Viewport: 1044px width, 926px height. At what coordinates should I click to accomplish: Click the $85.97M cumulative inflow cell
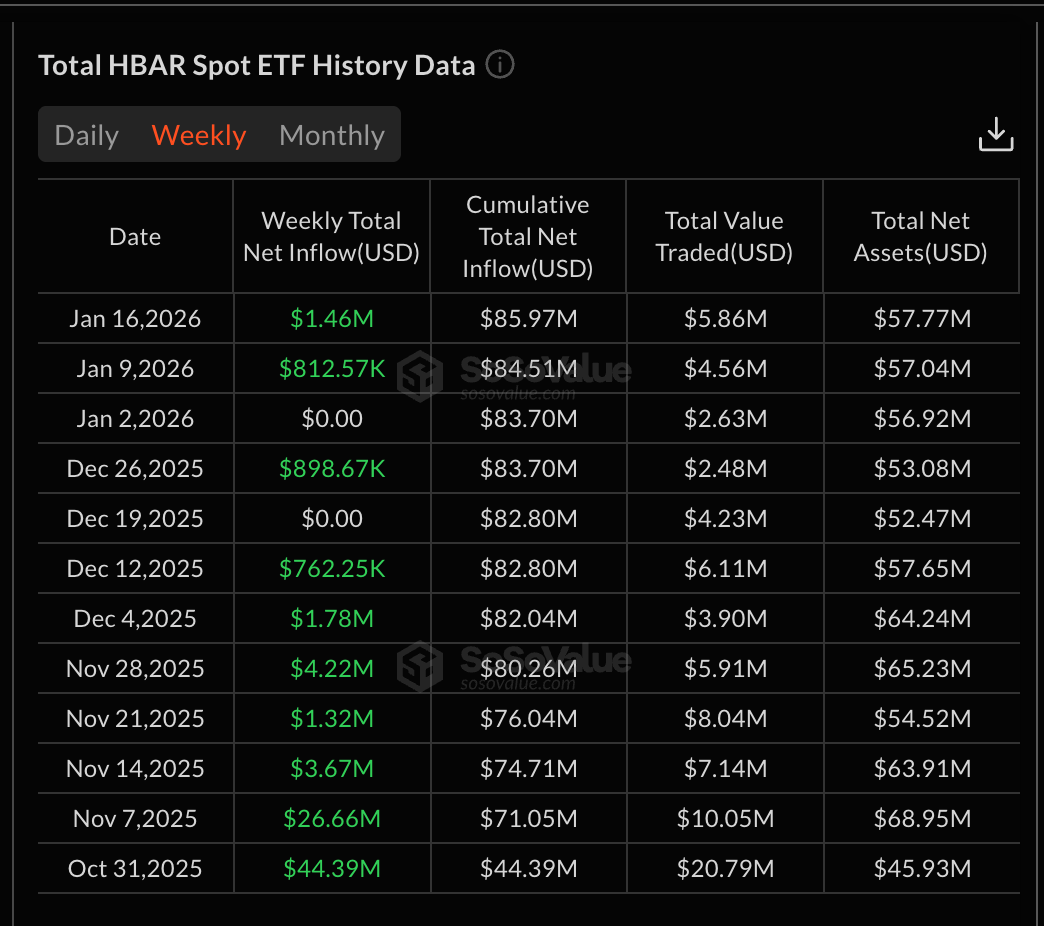(527, 318)
